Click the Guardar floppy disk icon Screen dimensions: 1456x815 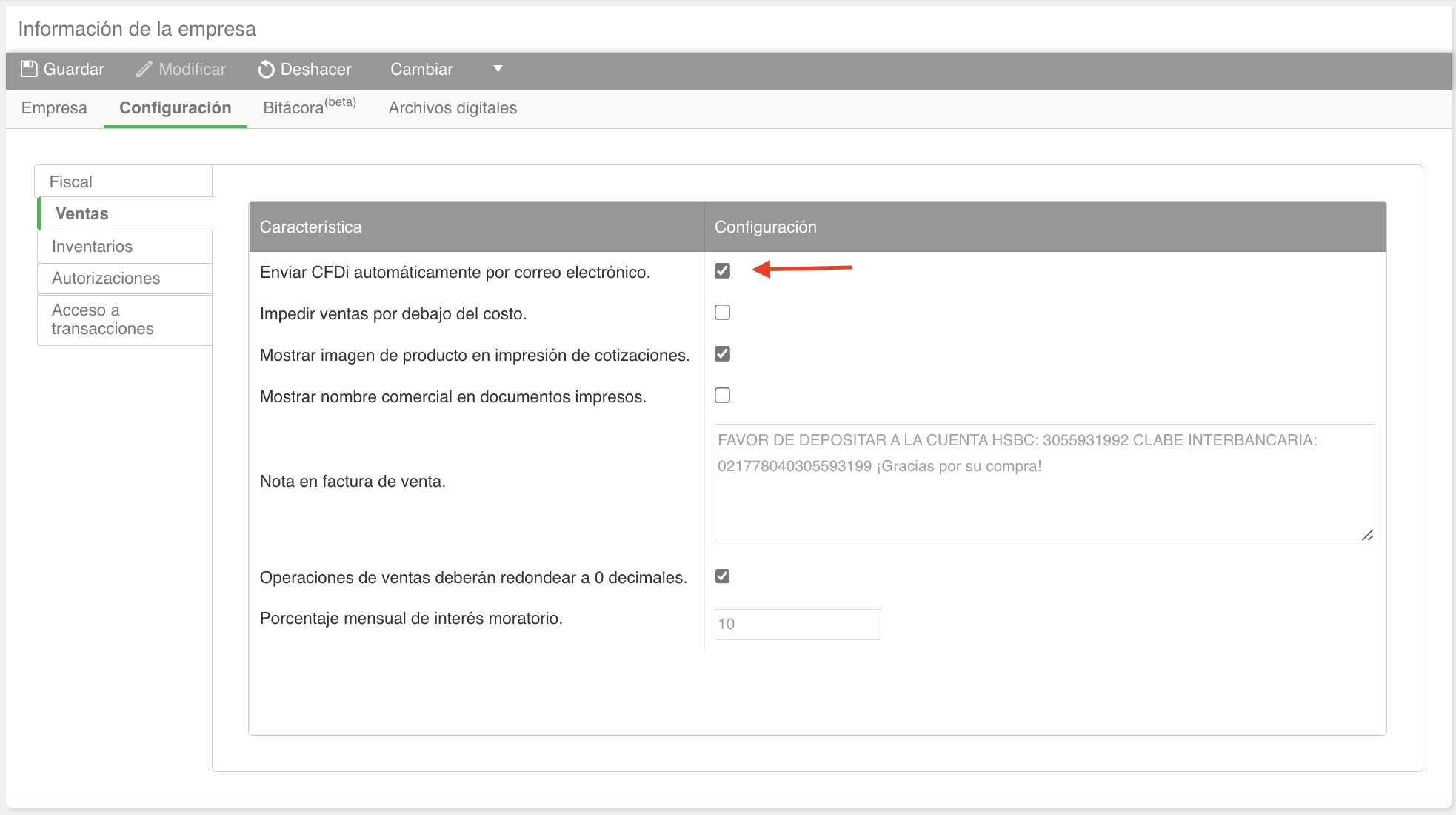[x=29, y=69]
